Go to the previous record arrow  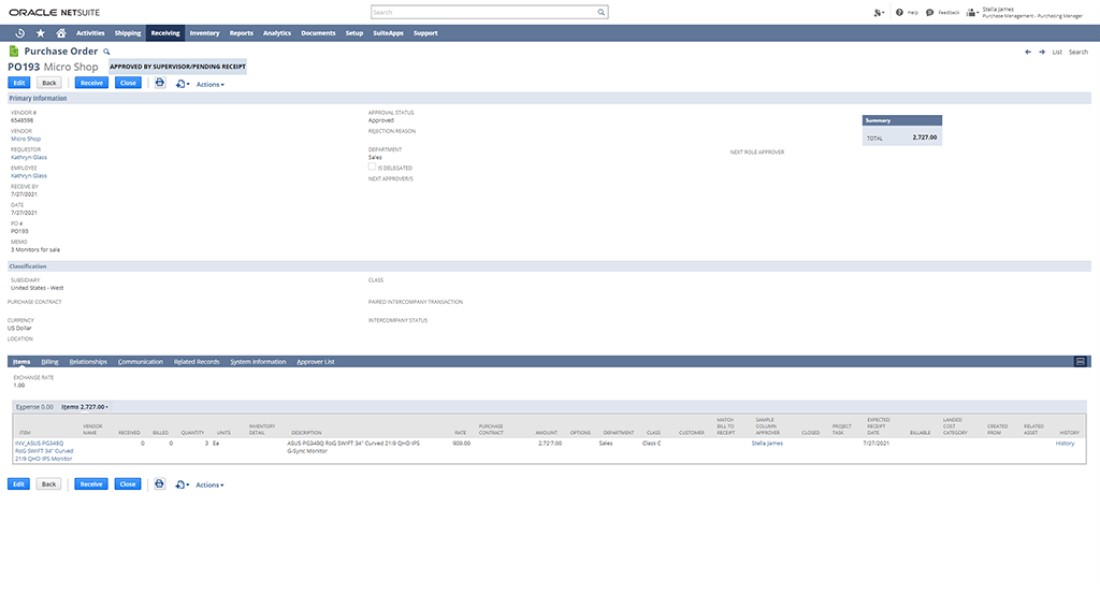[1028, 52]
